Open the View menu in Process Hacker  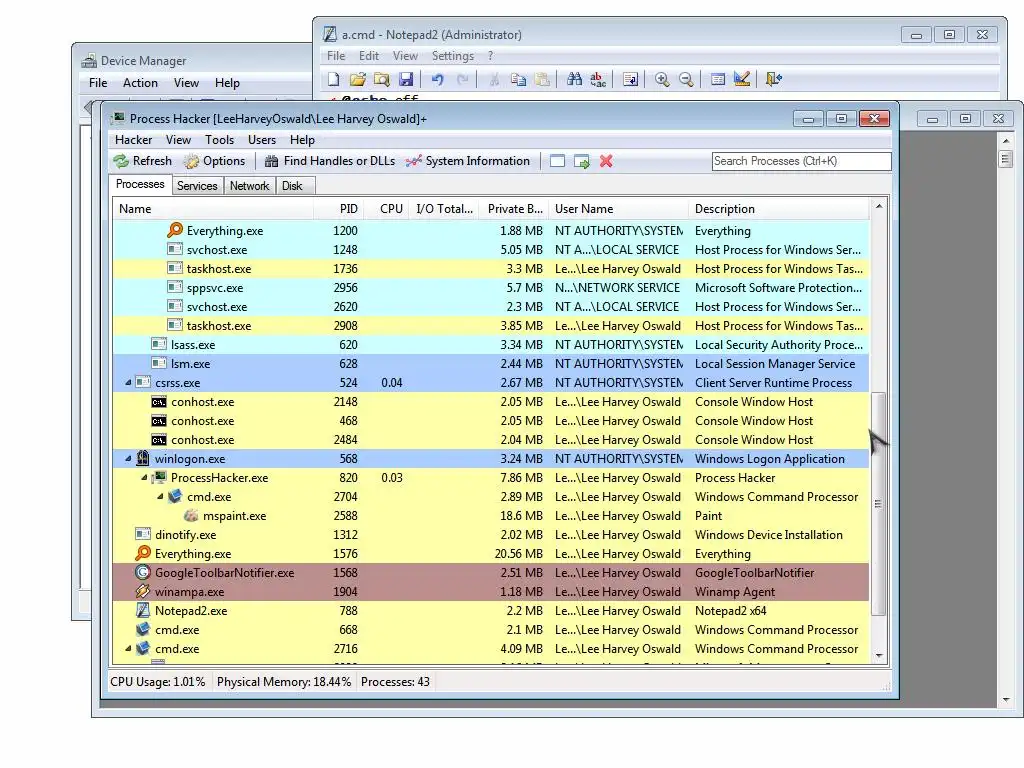(x=178, y=140)
